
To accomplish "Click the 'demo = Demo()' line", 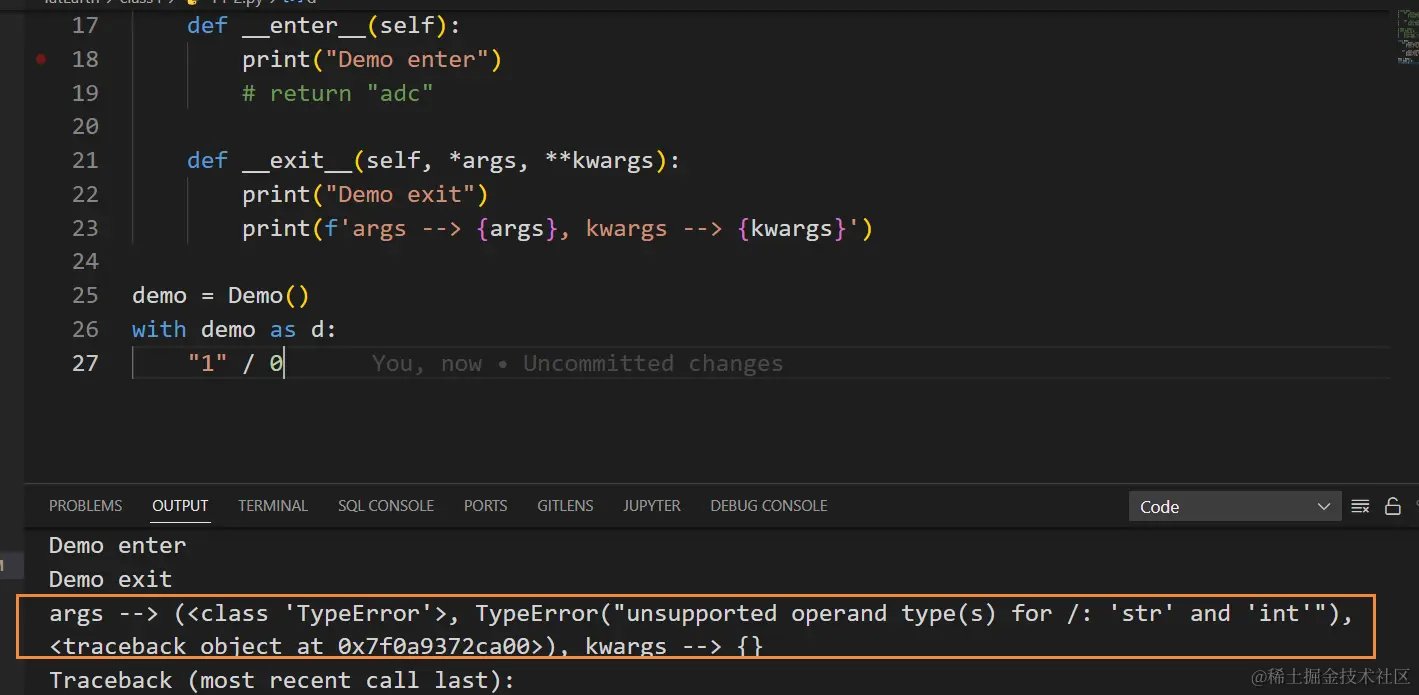I will [x=221, y=295].
